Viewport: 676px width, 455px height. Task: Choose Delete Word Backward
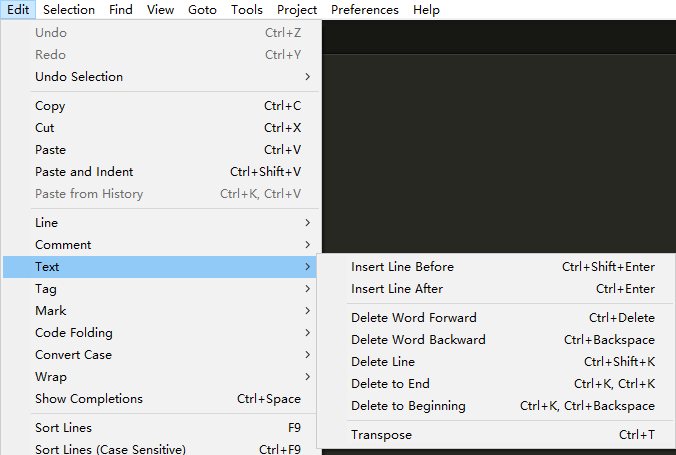[496, 340]
